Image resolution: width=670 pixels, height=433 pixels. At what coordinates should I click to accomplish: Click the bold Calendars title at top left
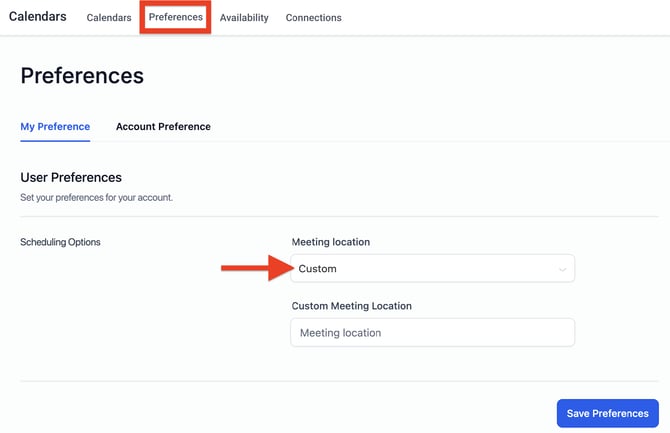(x=37, y=16)
